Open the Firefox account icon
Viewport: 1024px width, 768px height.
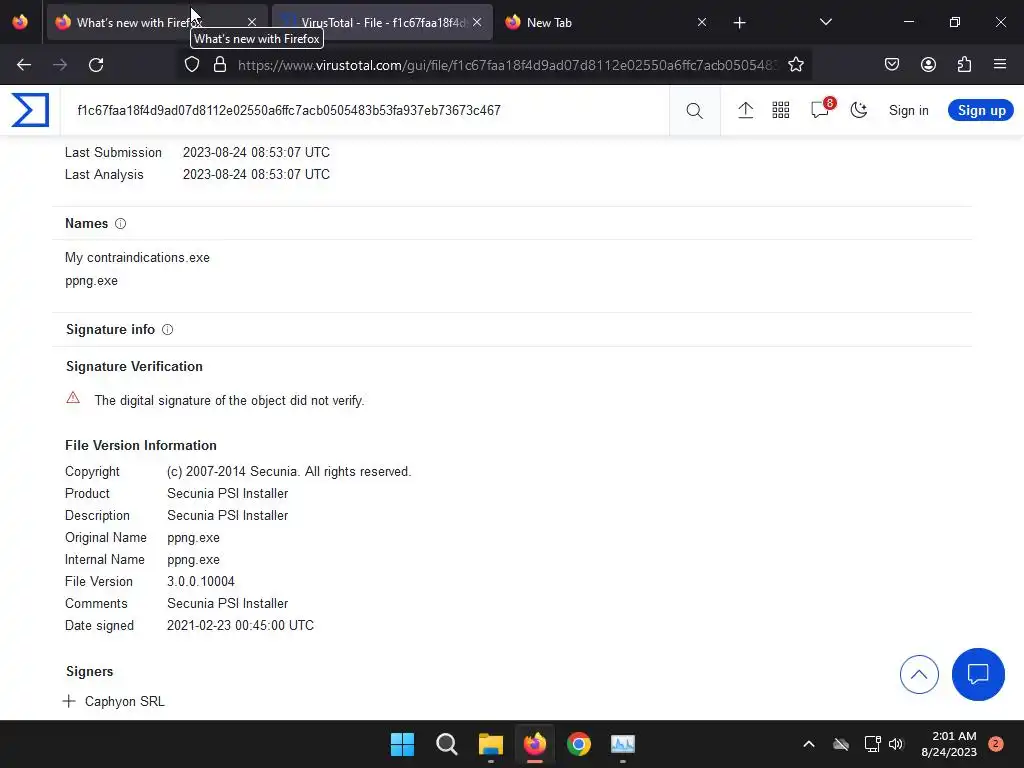tap(928, 65)
